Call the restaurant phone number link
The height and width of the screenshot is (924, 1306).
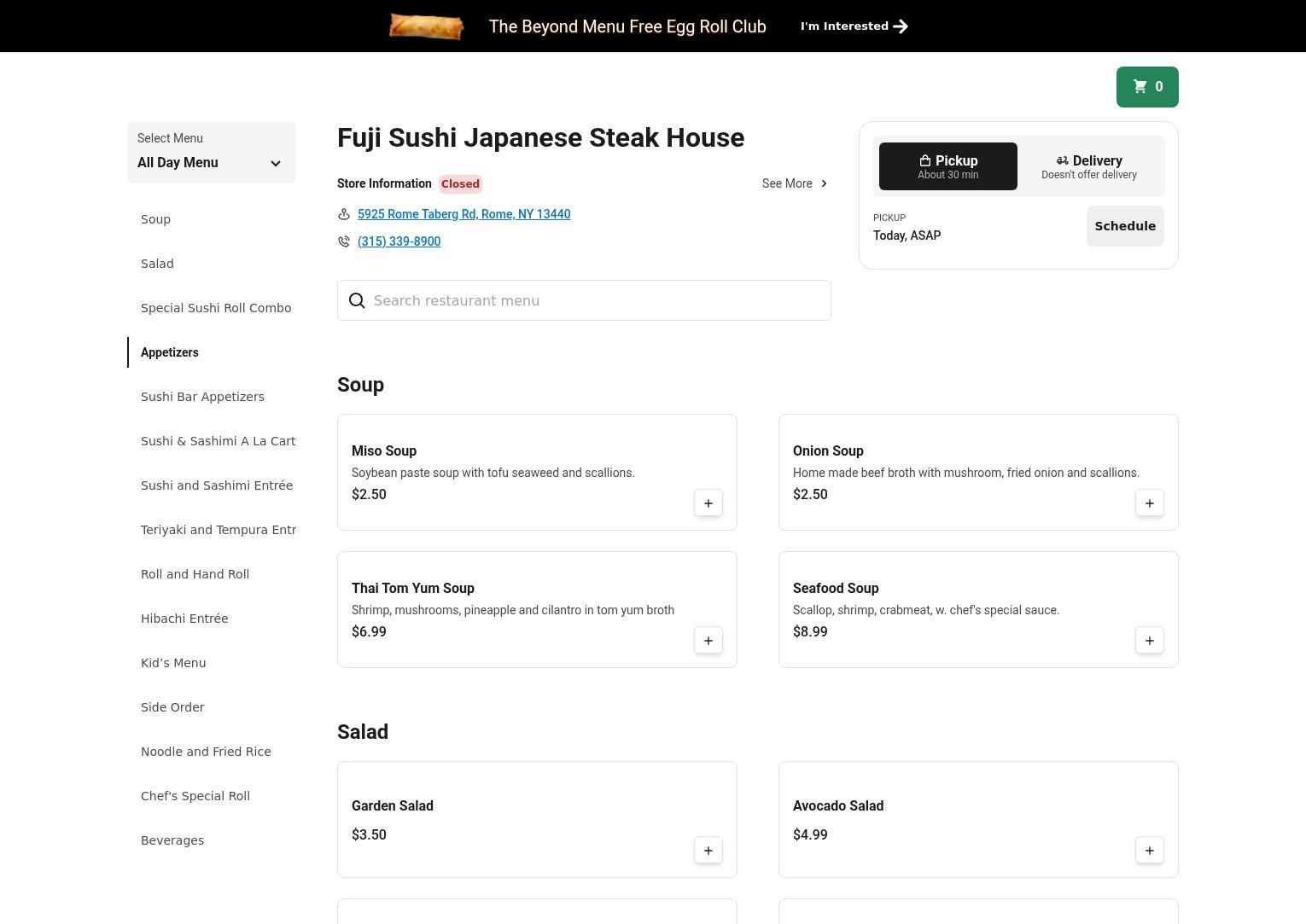399,241
